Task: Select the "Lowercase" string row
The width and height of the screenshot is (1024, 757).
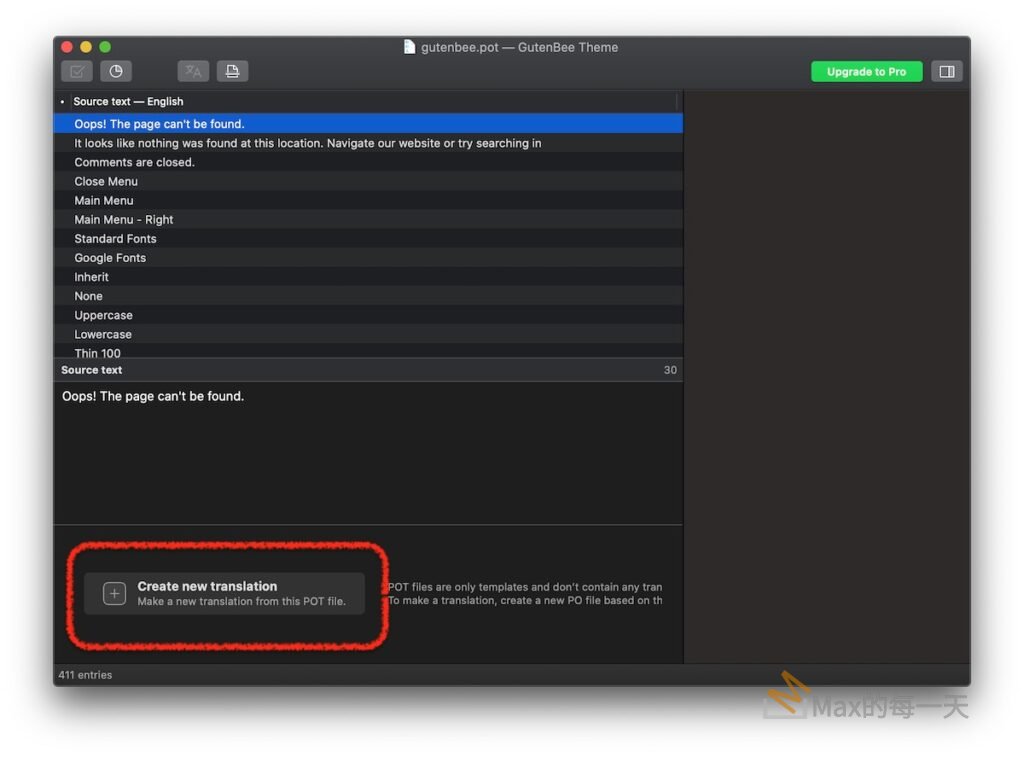Action: click(x=103, y=334)
